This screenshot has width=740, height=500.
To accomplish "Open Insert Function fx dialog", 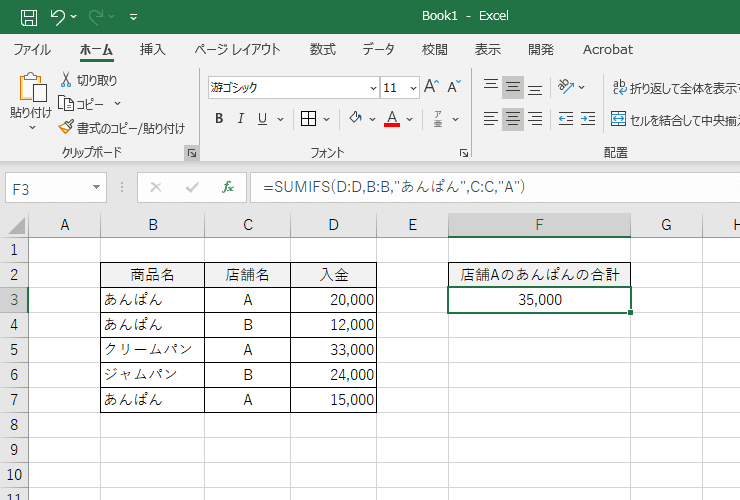I will [228, 188].
